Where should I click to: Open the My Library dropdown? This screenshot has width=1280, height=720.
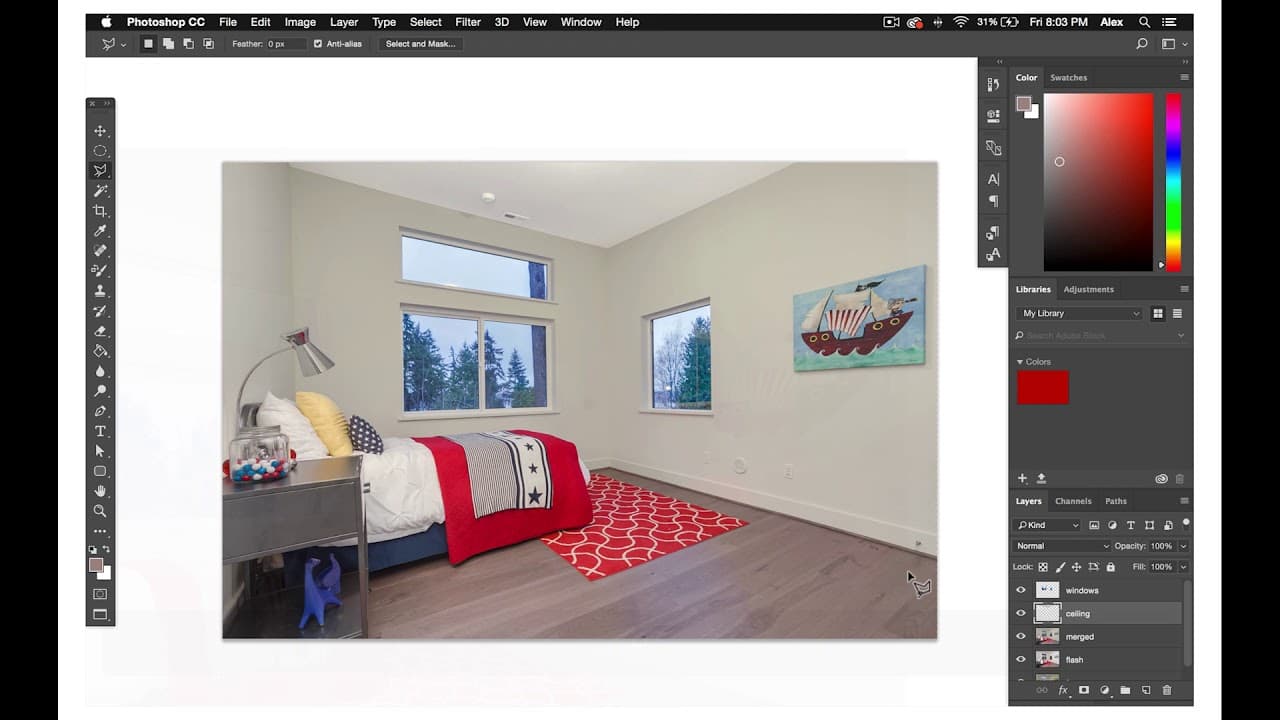(x=1078, y=313)
